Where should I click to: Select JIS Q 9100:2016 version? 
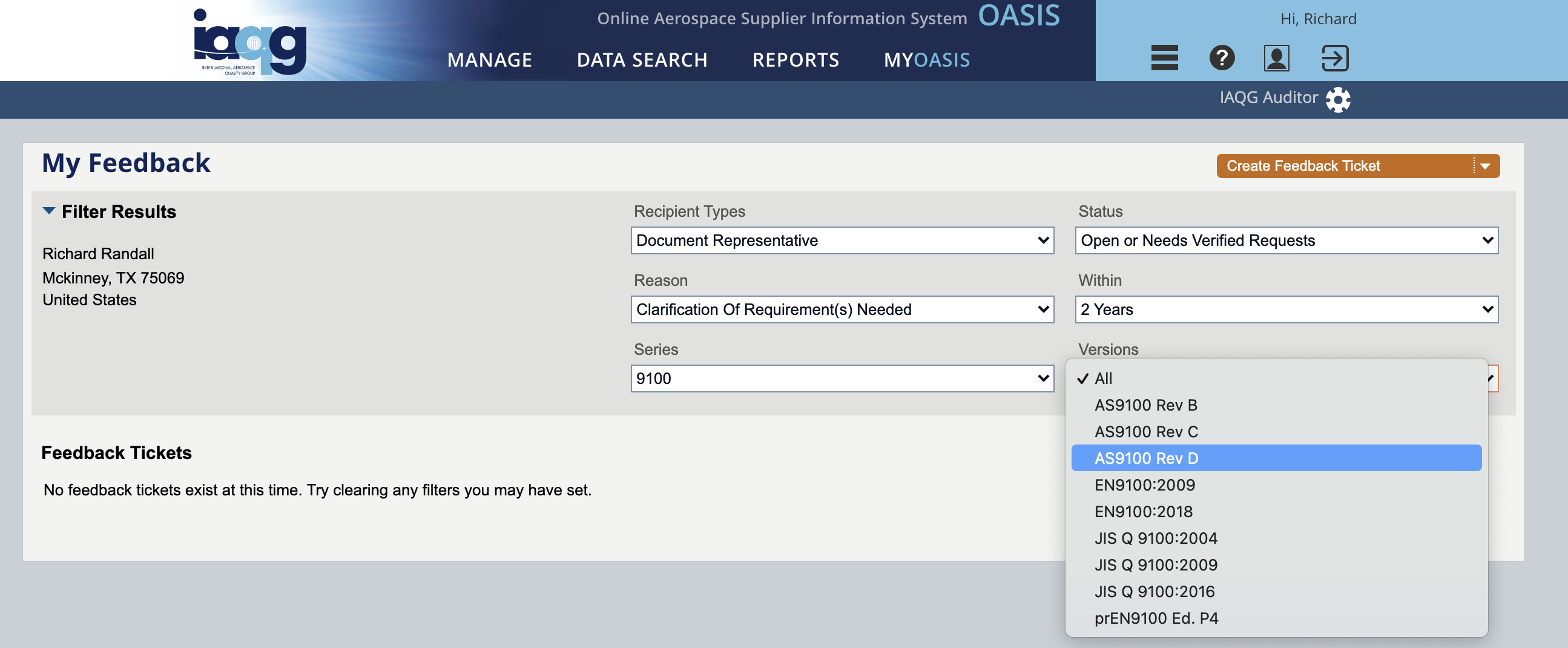tap(1276, 591)
